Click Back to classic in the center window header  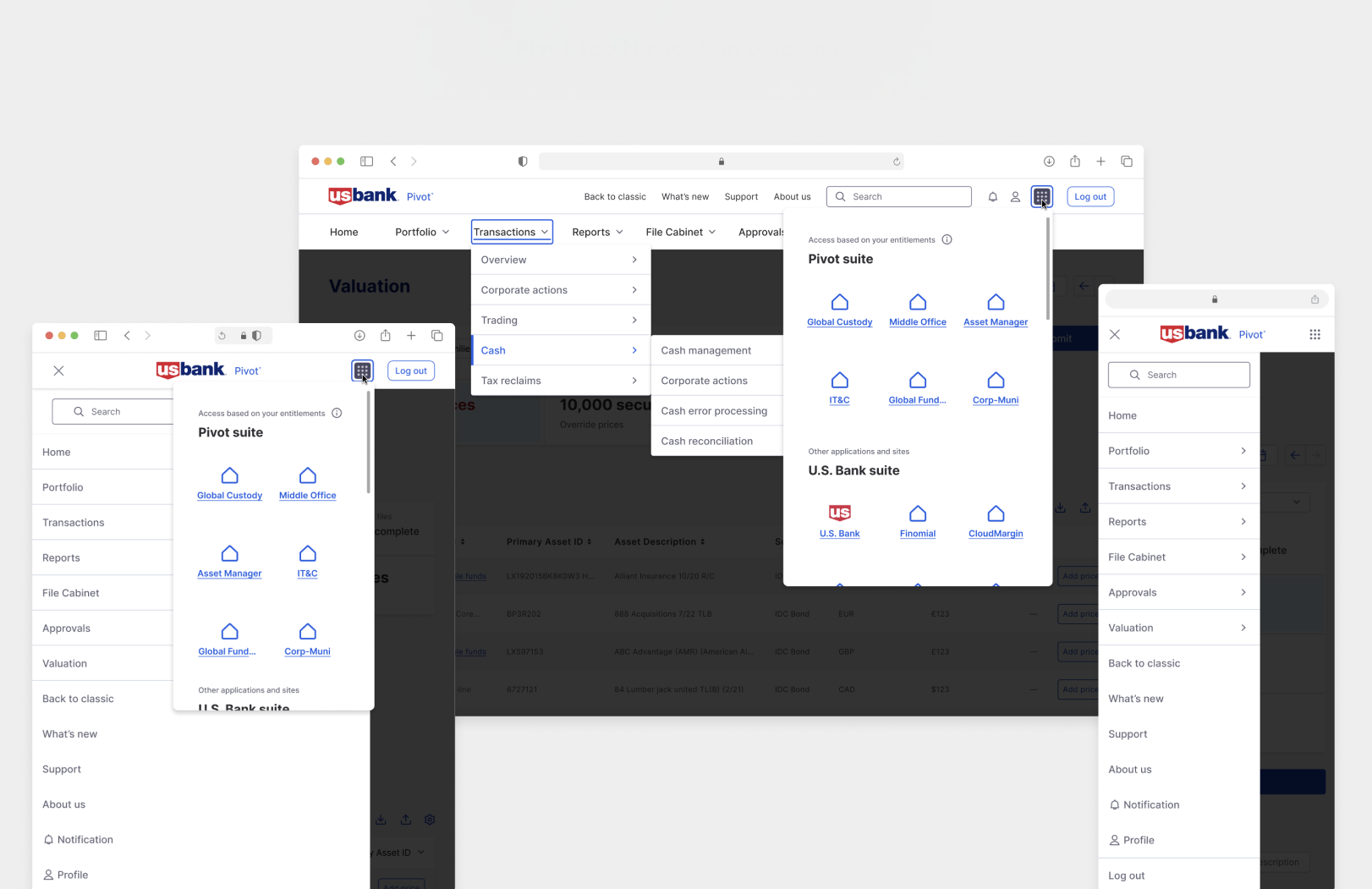(x=615, y=197)
